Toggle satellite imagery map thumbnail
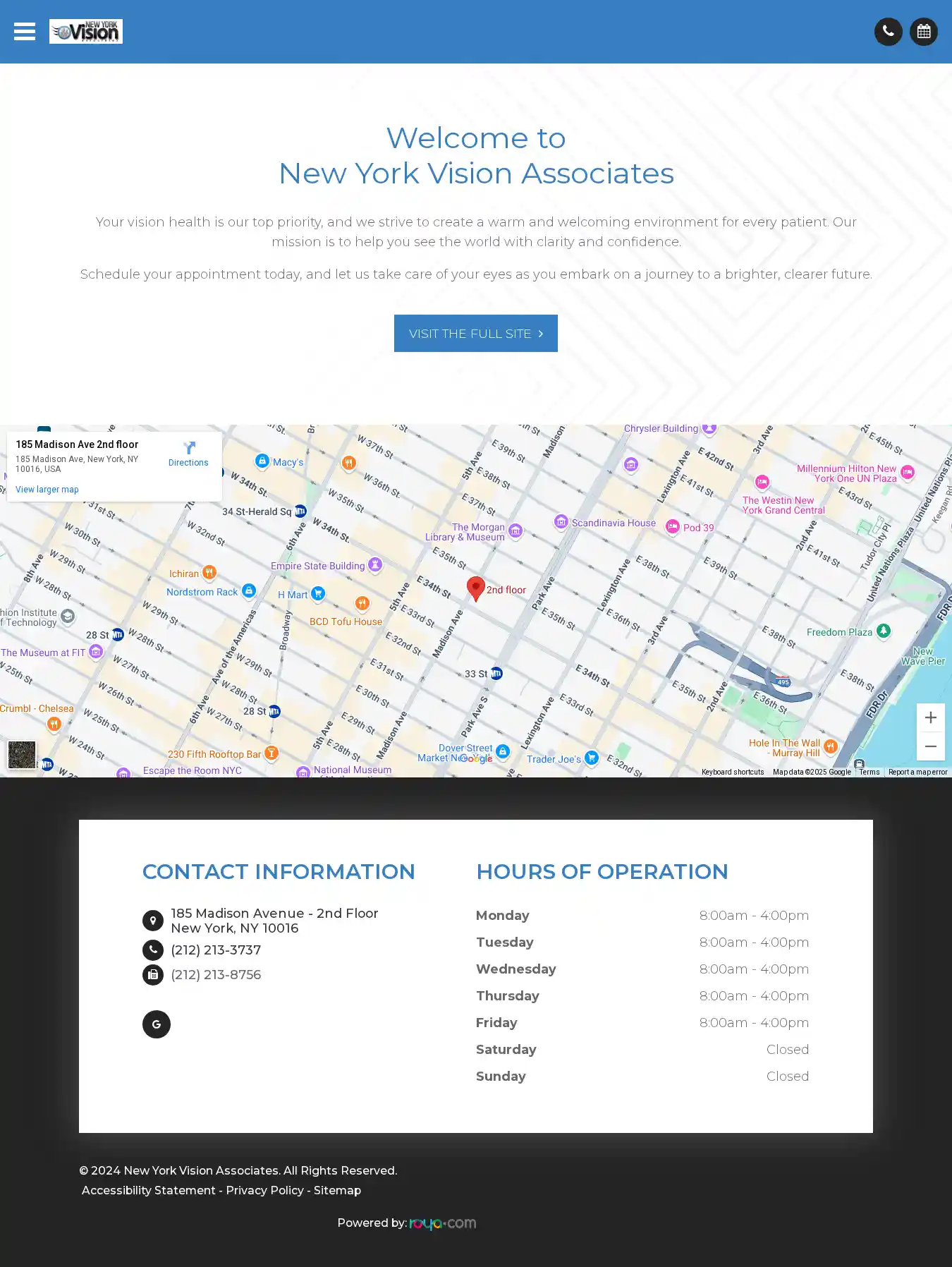This screenshot has width=952, height=1267. pos(22,754)
